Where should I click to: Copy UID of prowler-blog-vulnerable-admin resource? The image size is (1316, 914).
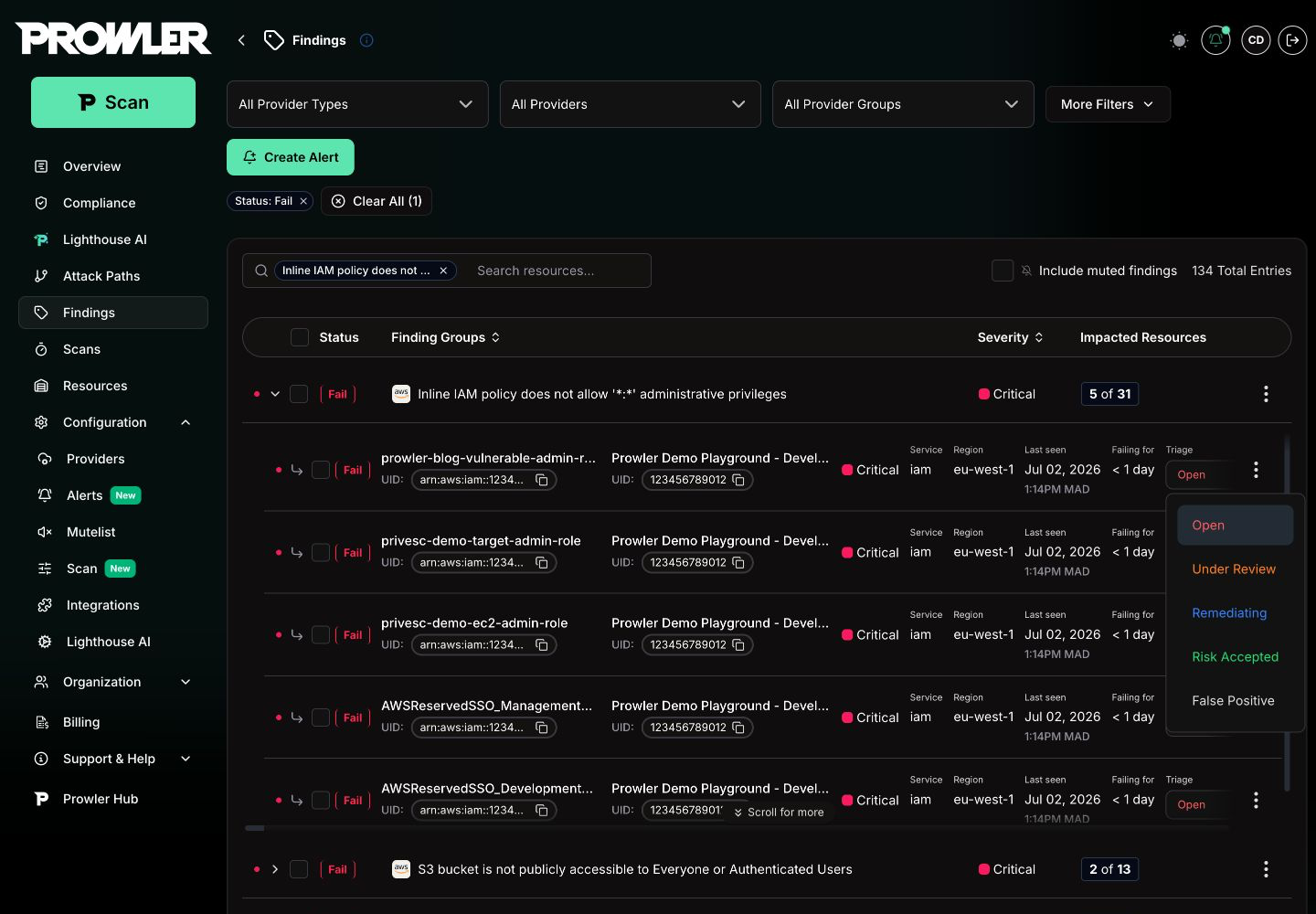click(542, 480)
